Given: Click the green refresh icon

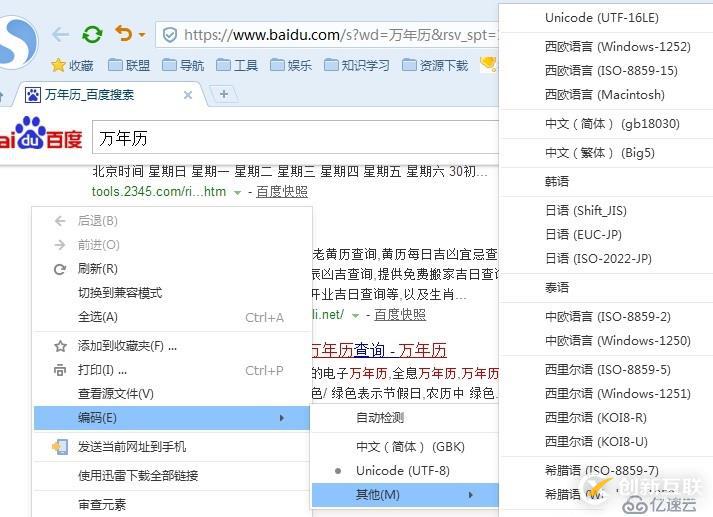Looking at the screenshot, I should (x=92, y=34).
